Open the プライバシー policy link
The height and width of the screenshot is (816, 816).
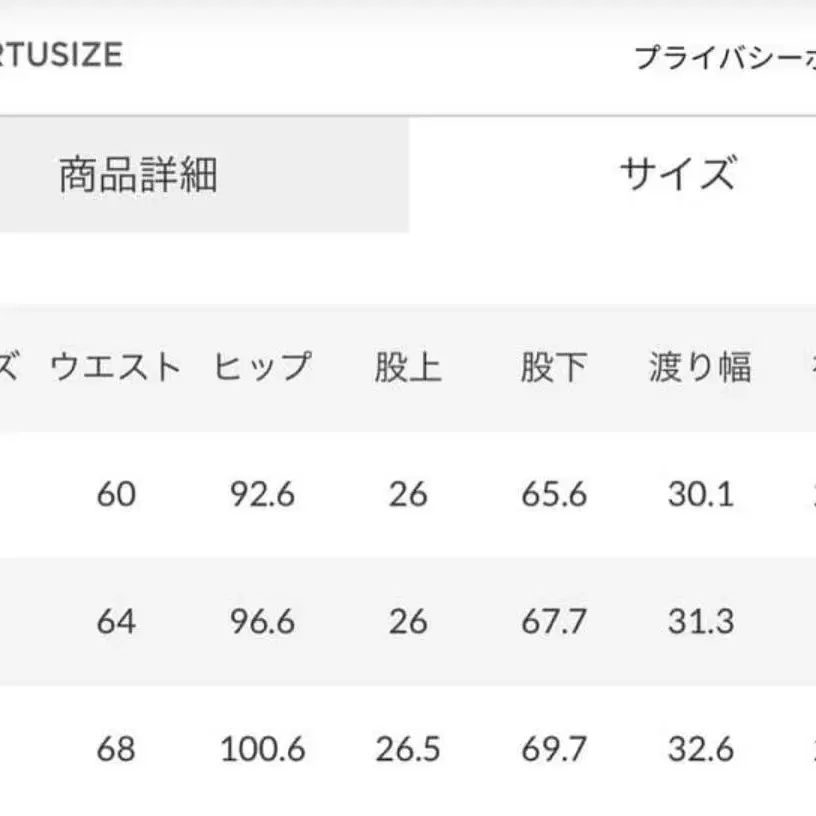pos(724,58)
